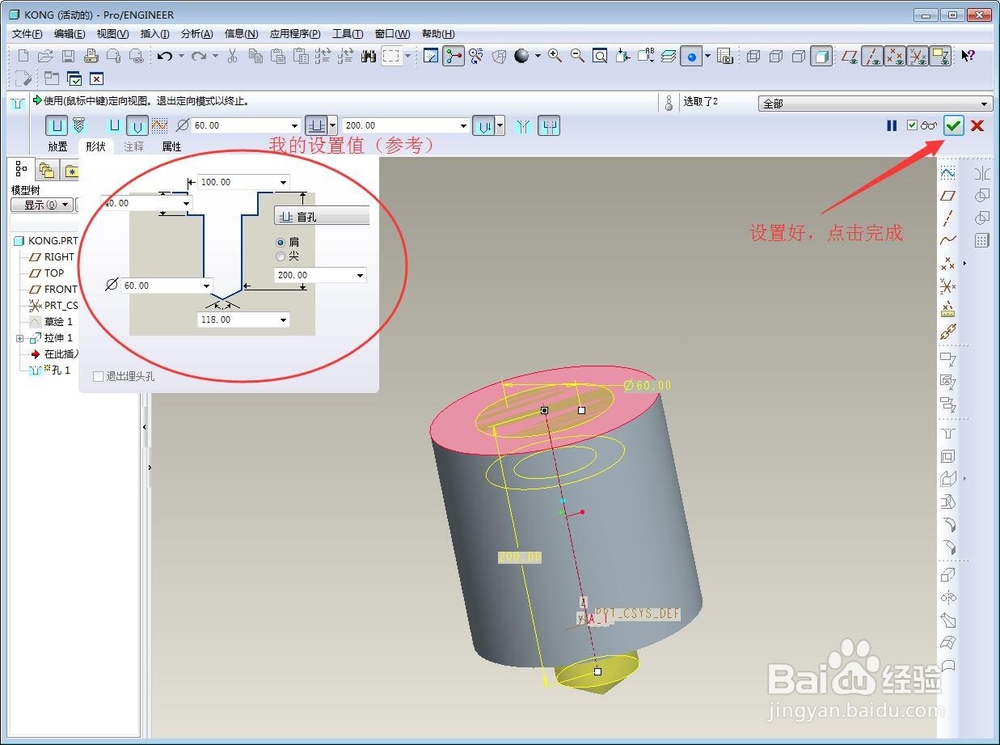Zoom in with the plus magnifier

tap(555, 56)
